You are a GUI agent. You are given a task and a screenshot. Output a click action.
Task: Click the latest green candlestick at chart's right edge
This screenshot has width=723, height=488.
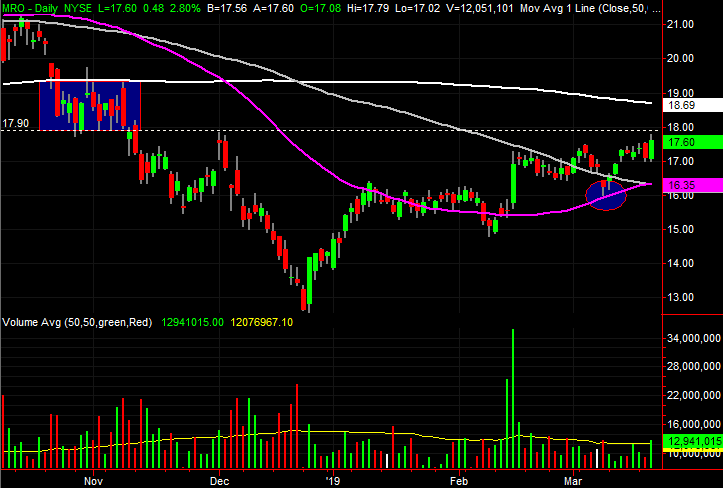point(651,149)
